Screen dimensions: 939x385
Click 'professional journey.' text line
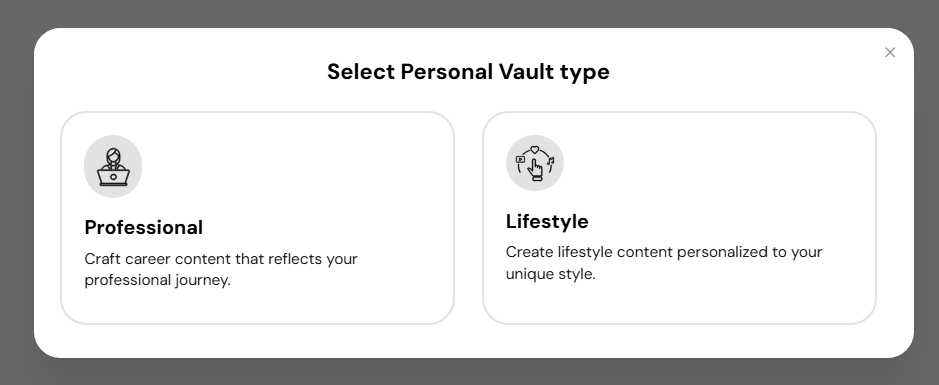(x=157, y=280)
